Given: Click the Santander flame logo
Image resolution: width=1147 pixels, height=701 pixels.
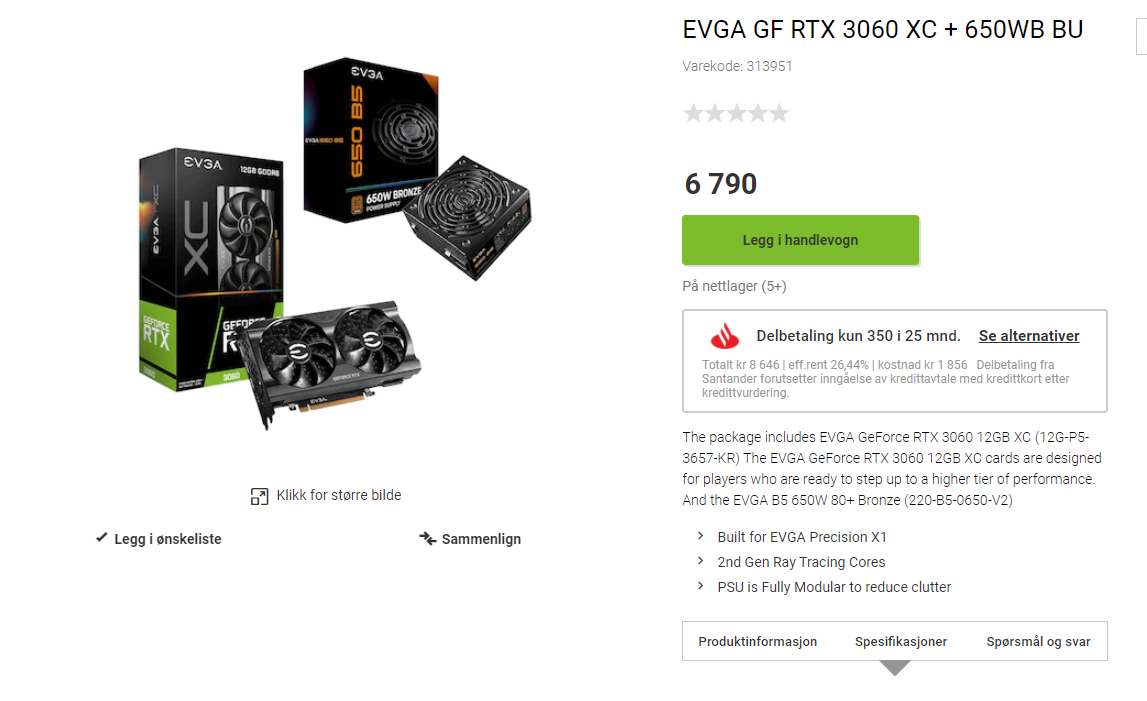Looking at the screenshot, I should click(725, 336).
